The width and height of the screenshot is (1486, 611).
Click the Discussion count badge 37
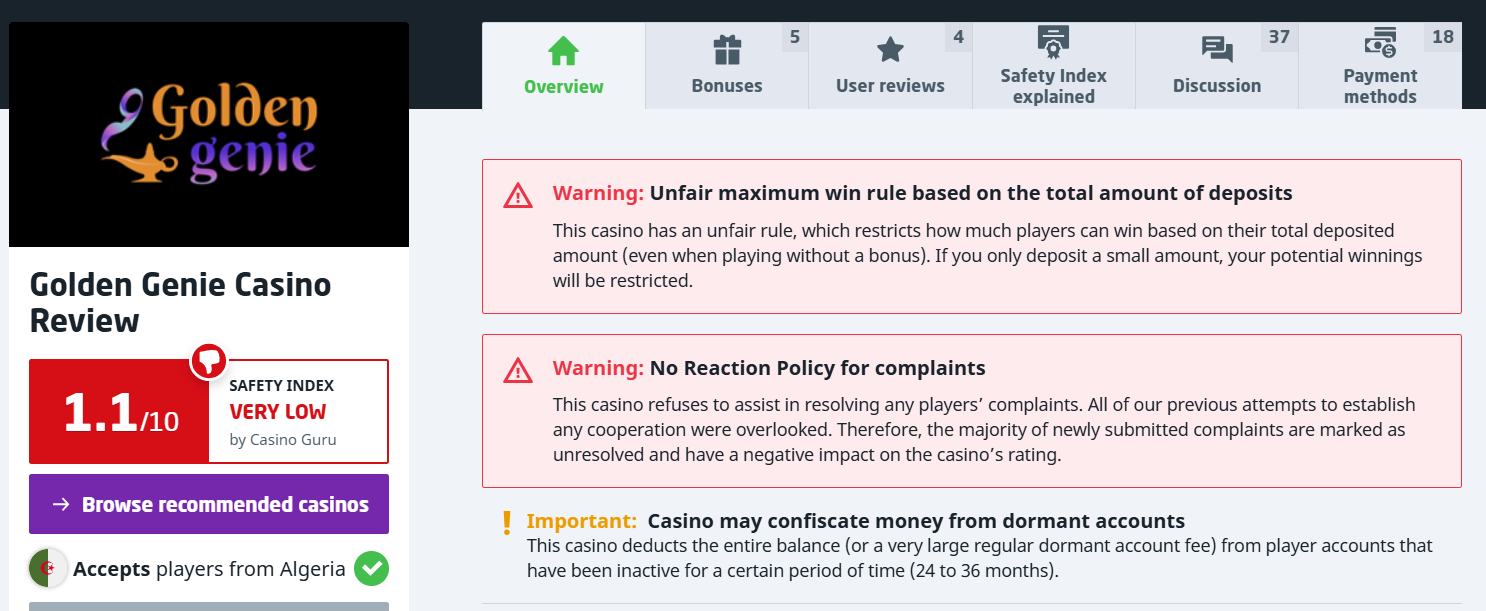(x=1279, y=37)
